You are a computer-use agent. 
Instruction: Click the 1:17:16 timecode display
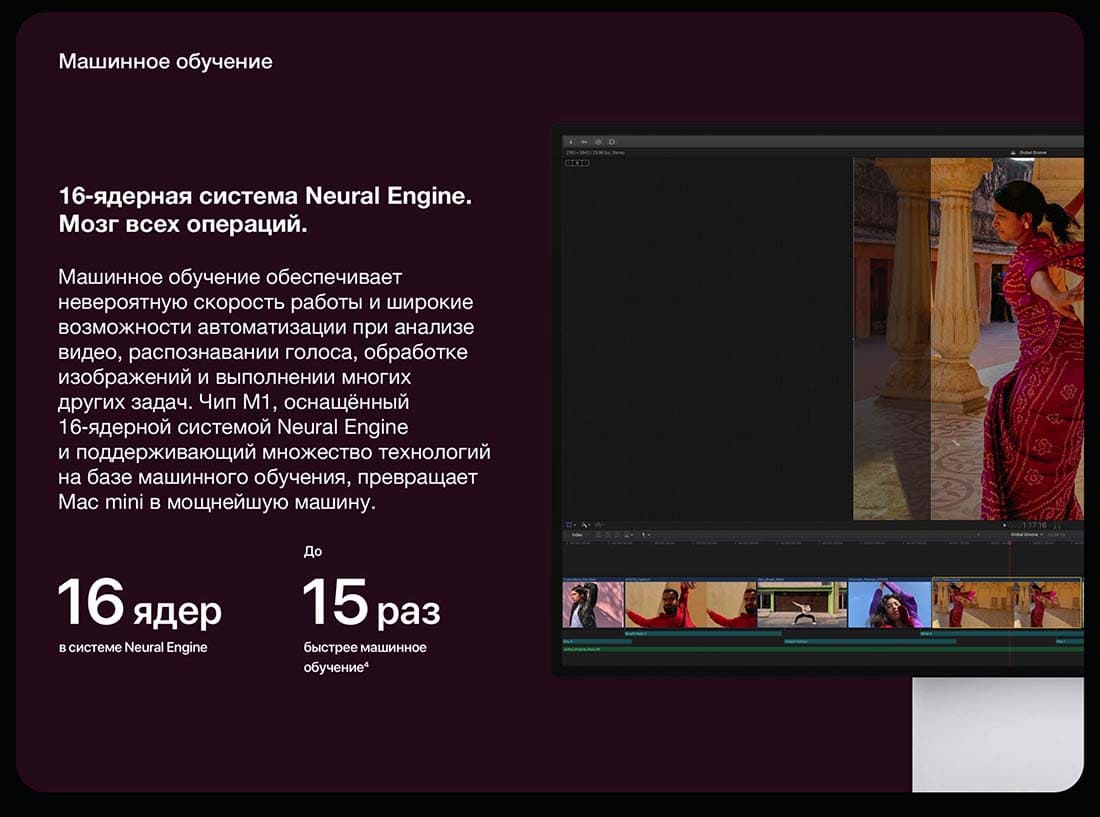pos(1033,524)
